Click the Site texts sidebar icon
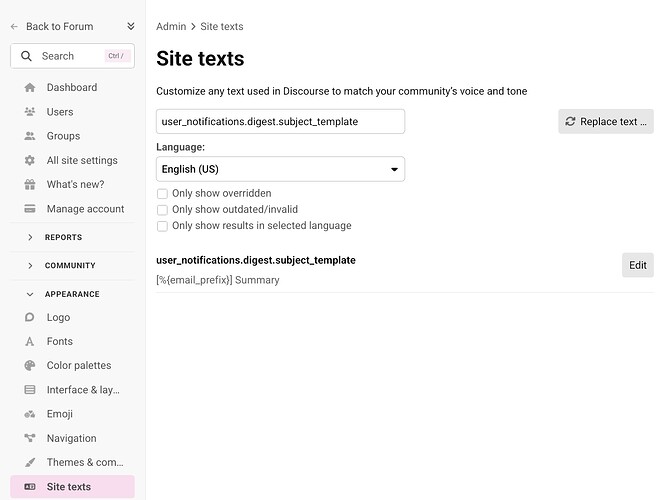664x500 pixels. [x=30, y=486]
